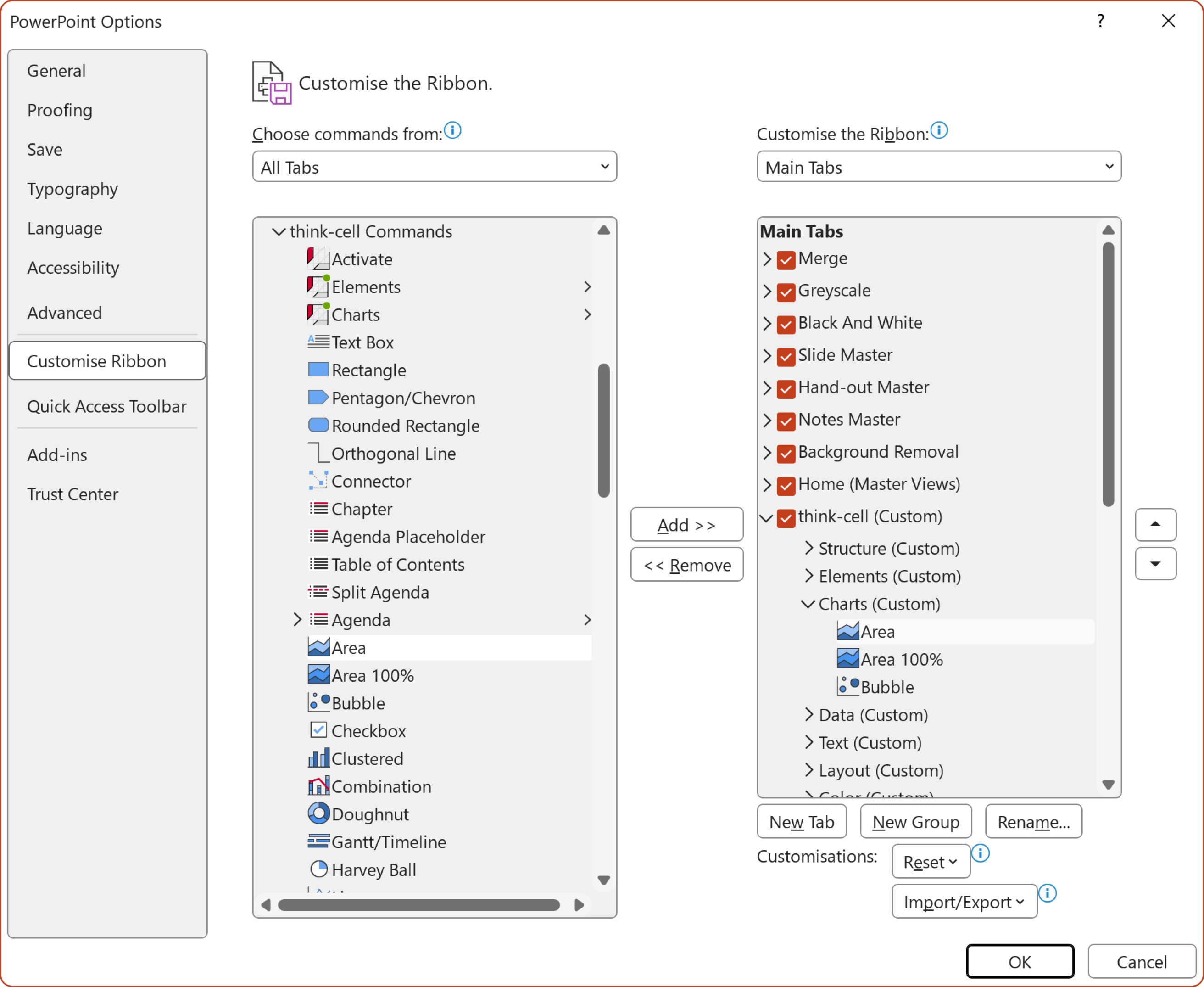This screenshot has height=987, width=1204.
Task: Collapse the think-cell Commands tree node
Action: point(279,231)
